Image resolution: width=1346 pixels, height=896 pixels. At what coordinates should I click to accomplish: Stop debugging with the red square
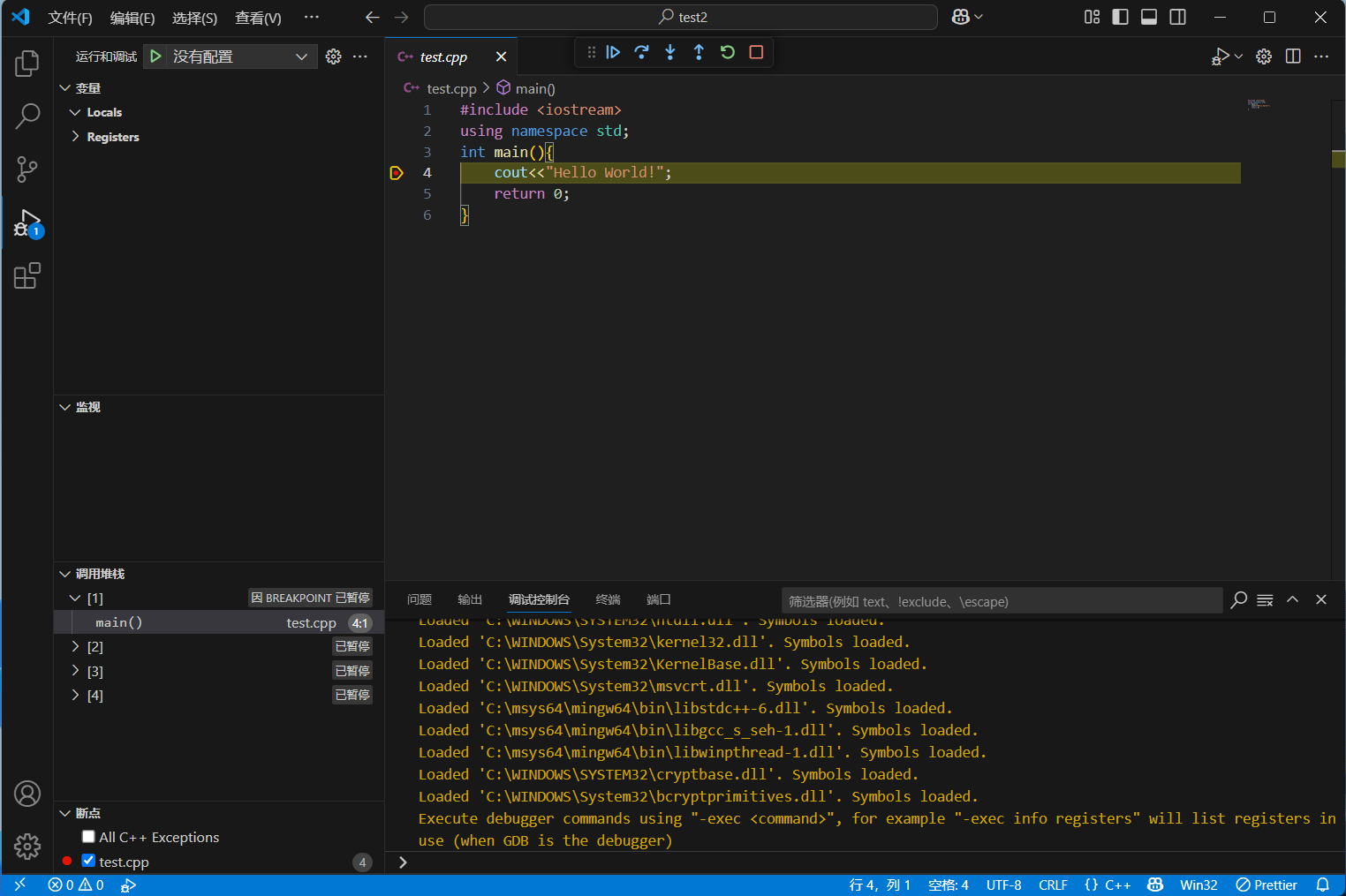click(x=756, y=53)
